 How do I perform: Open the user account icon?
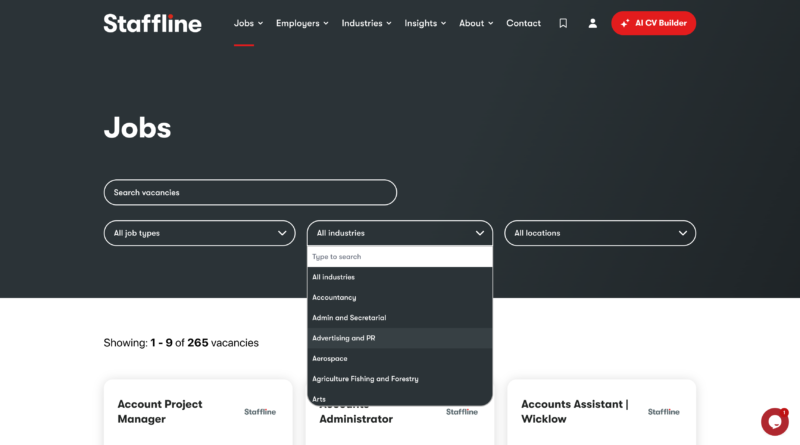tap(592, 23)
